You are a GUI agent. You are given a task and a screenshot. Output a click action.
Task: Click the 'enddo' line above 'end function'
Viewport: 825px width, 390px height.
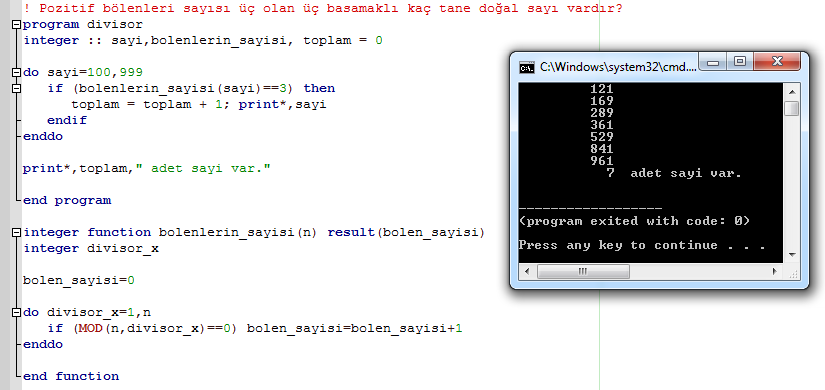43,344
